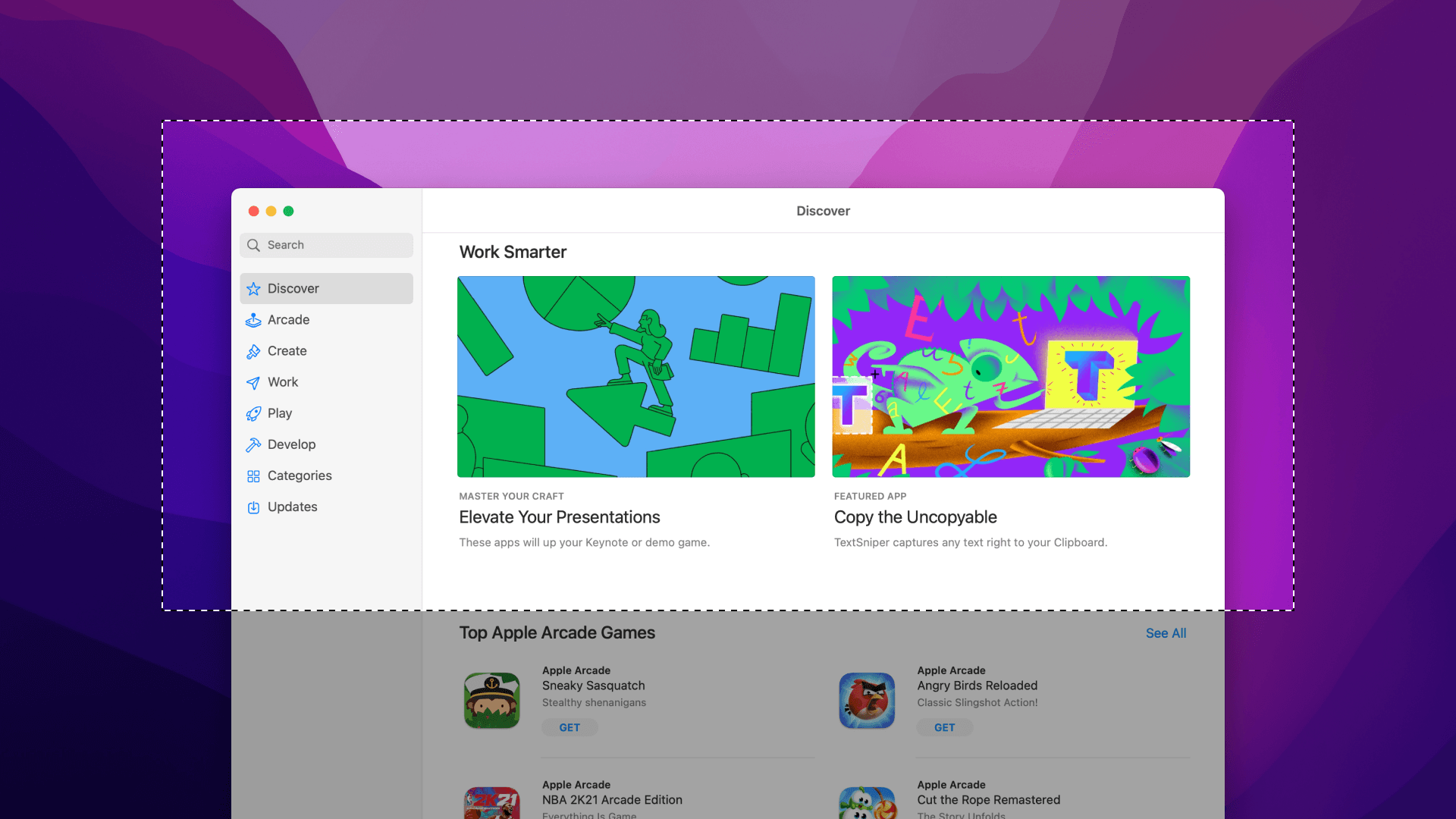Open the Categories grid icon
1456x819 pixels.
click(x=253, y=476)
